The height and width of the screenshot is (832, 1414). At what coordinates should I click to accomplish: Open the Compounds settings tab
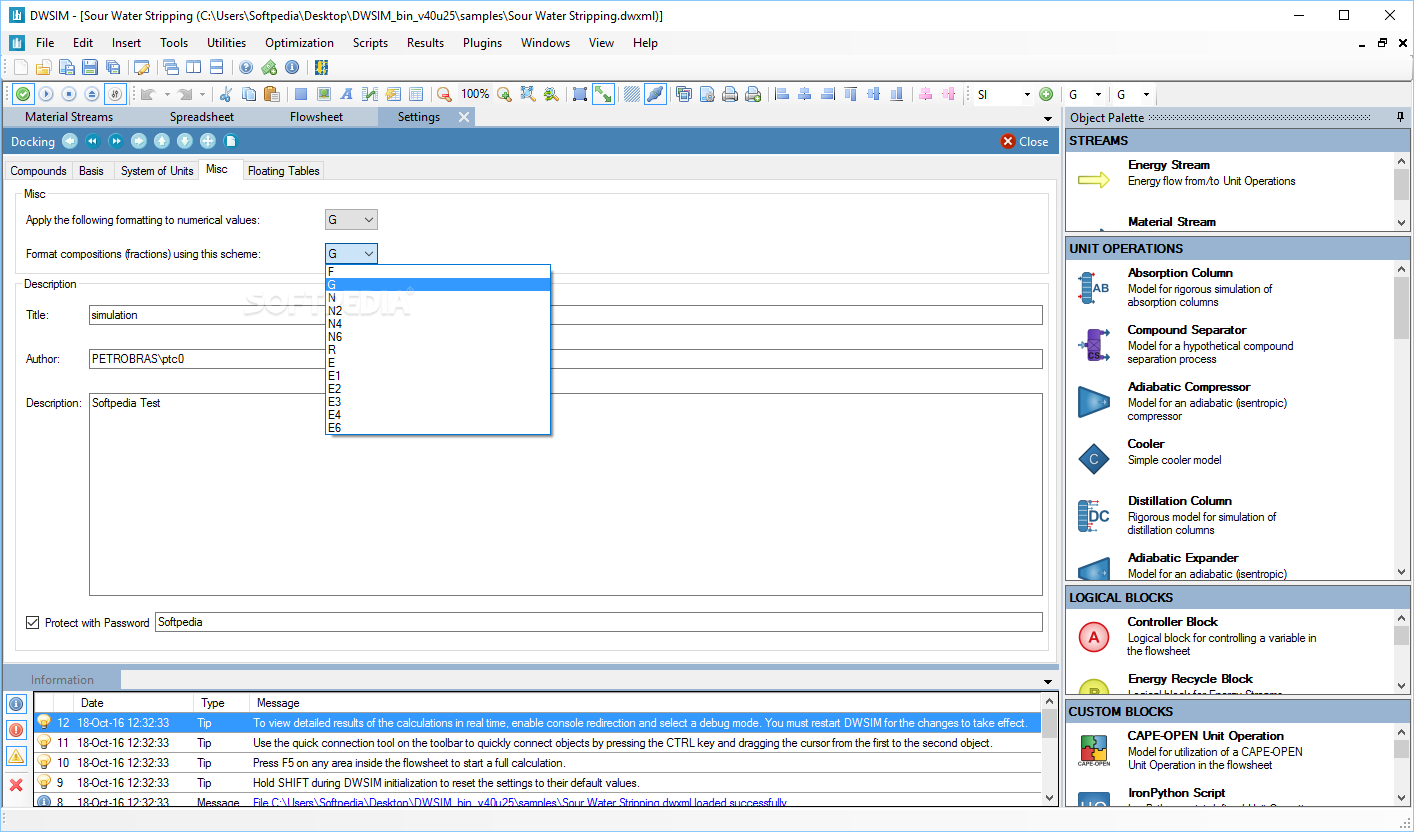coord(38,171)
